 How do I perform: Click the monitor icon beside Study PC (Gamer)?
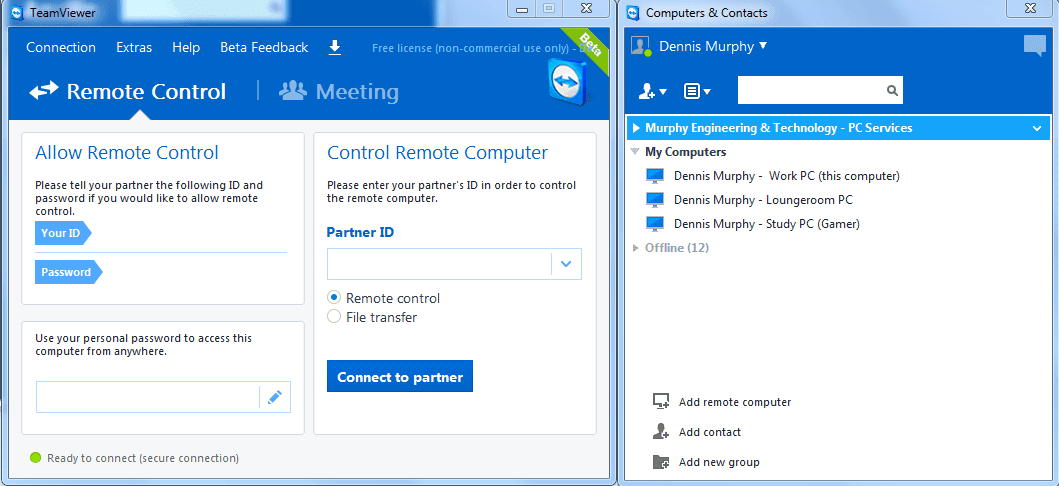coord(655,223)
